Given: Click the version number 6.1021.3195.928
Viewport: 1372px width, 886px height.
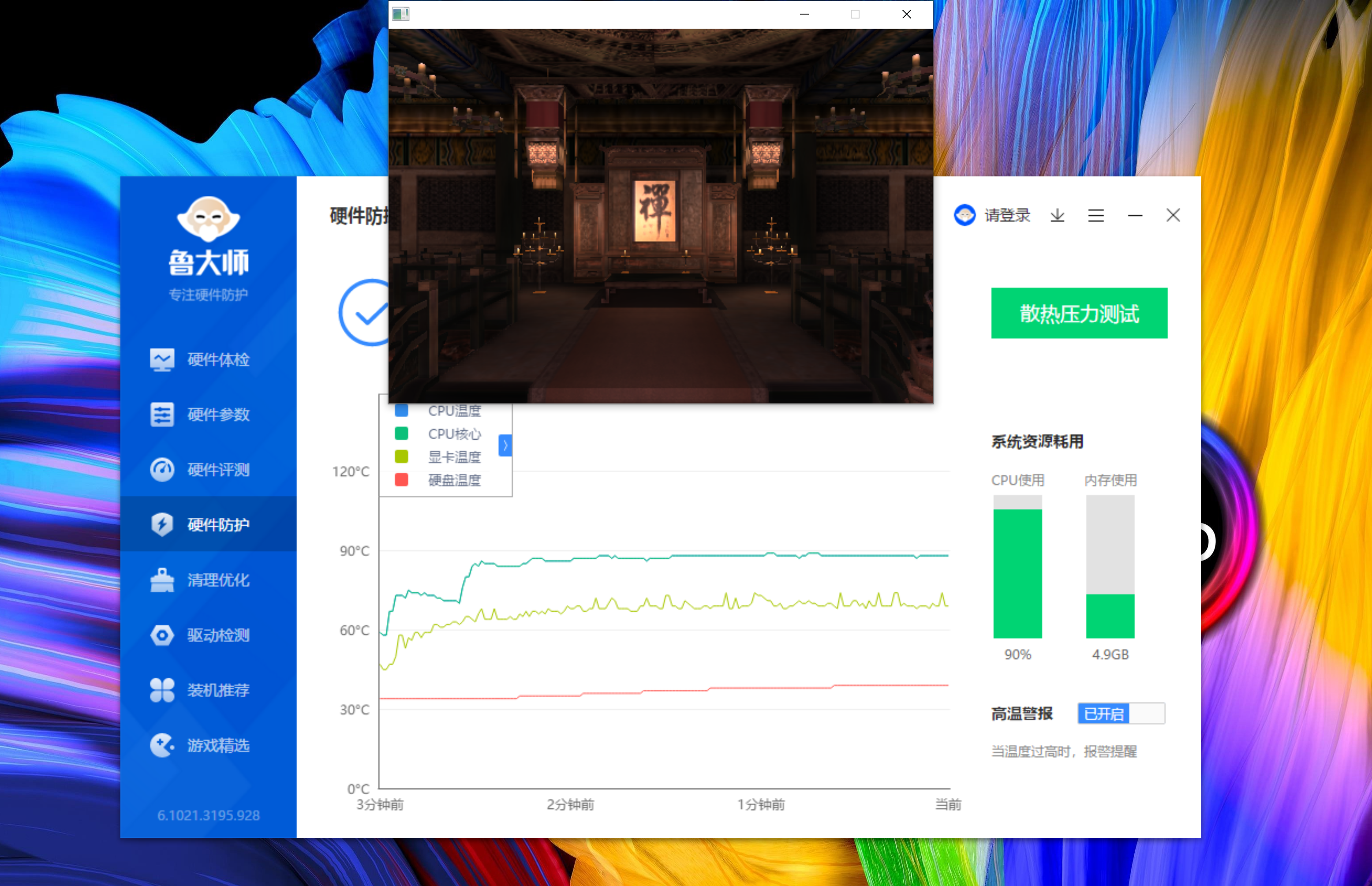Looking at the screenshot, I should point(208,815).
